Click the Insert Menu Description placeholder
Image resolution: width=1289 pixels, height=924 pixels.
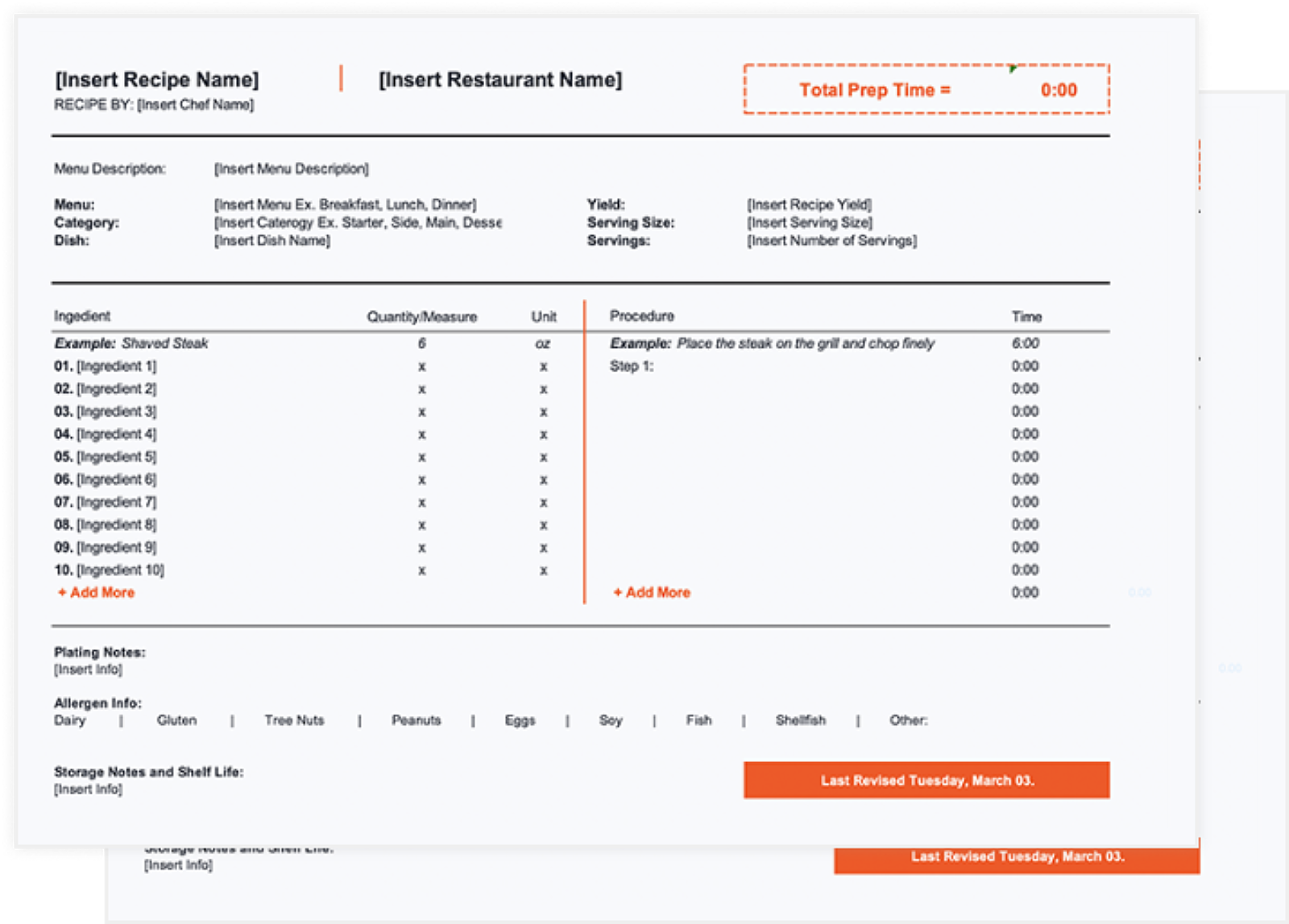point(291,168)
